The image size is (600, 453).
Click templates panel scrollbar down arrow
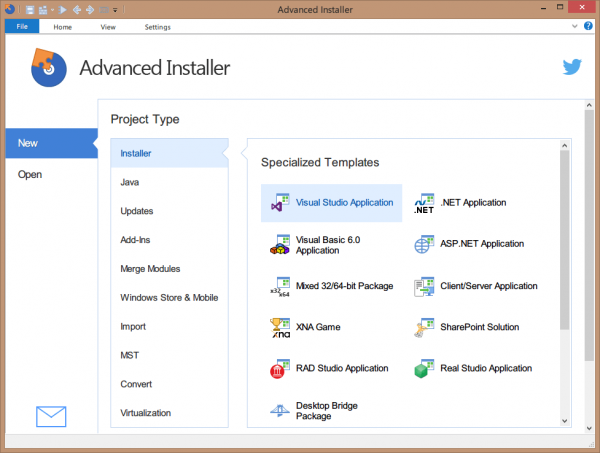pyautogui.click(x=564, y=421)
